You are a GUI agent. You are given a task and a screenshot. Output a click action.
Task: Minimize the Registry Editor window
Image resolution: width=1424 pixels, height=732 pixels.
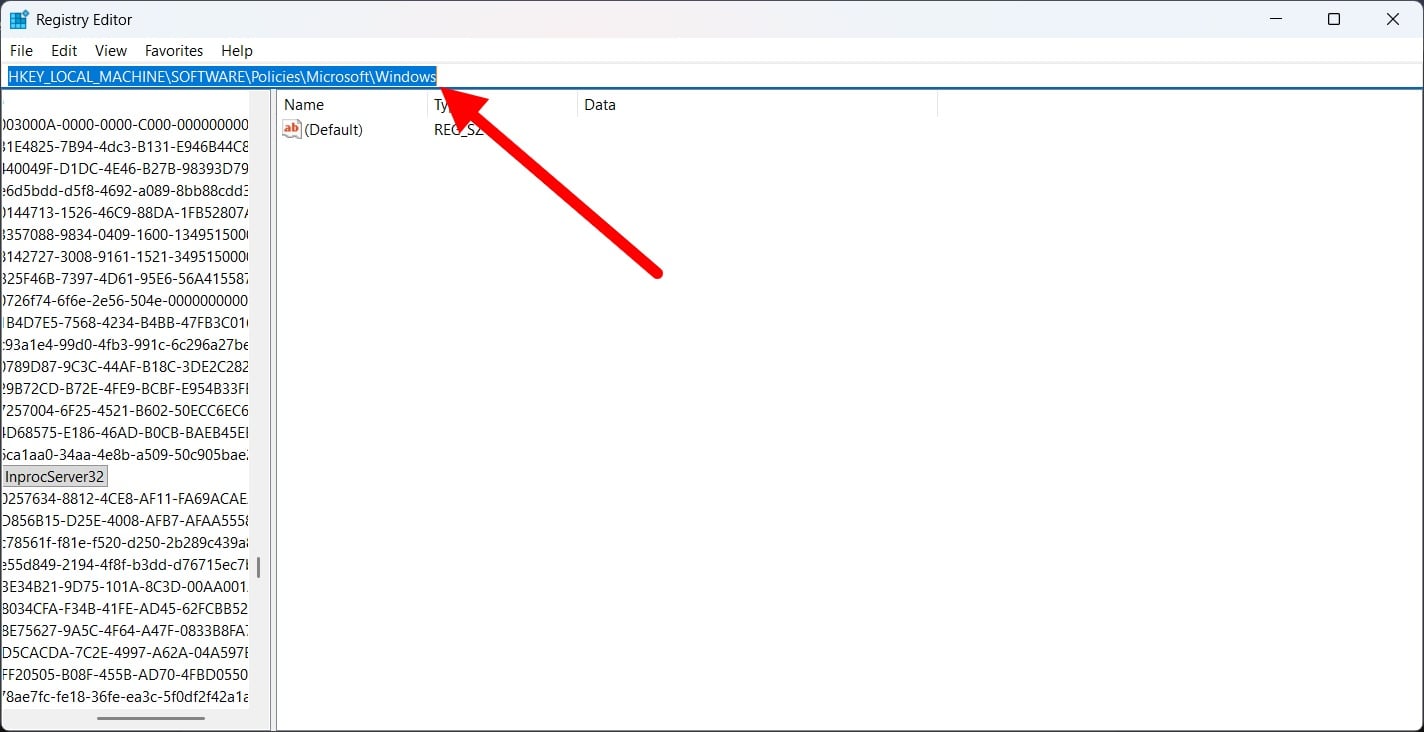tap(1275, 19)
